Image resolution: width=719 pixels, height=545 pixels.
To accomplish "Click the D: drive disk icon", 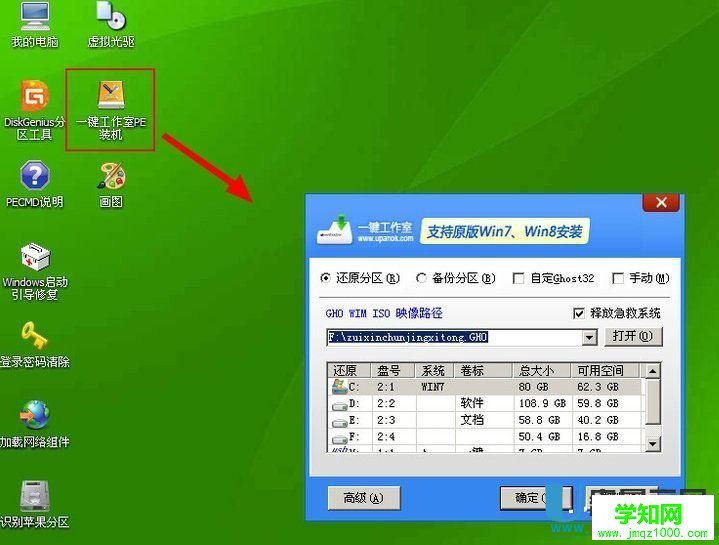I will 340,405.
